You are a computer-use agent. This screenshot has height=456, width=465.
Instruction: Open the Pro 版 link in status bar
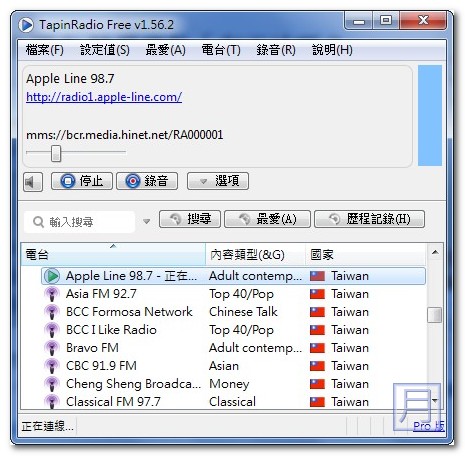point(429,426)
